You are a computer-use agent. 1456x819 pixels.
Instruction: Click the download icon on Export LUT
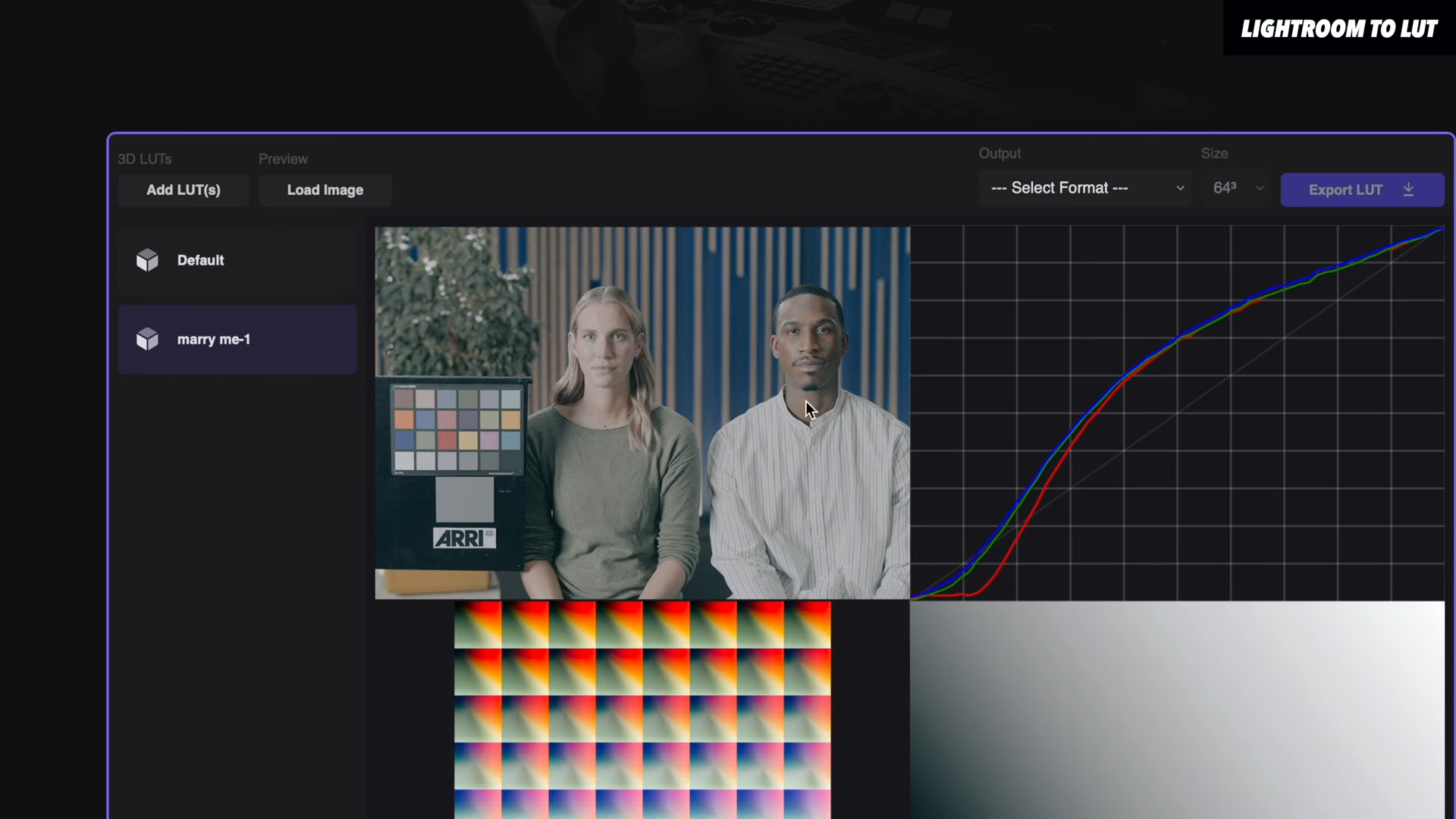[x=1408, y=190]
